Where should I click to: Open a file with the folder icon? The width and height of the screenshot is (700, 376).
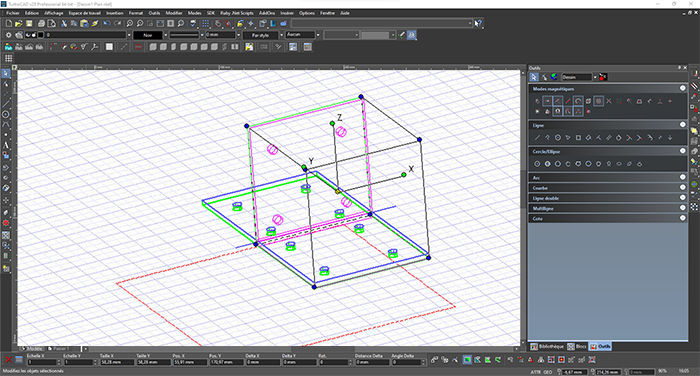[18, 23]
